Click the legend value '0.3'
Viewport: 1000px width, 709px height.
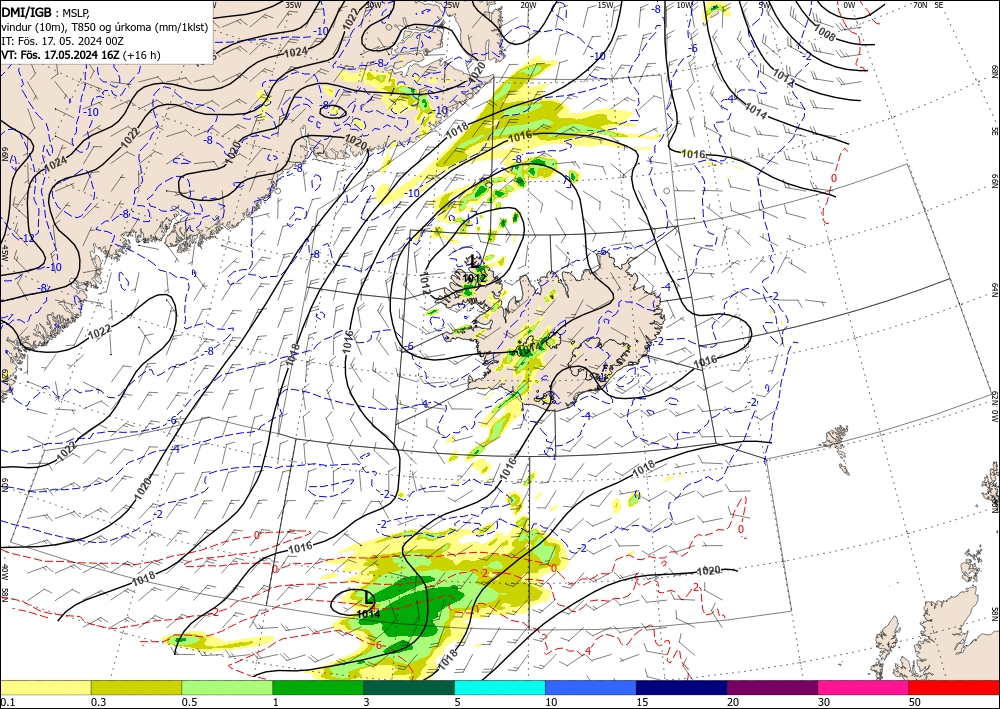pyautogui.click(x=98, y=702)
